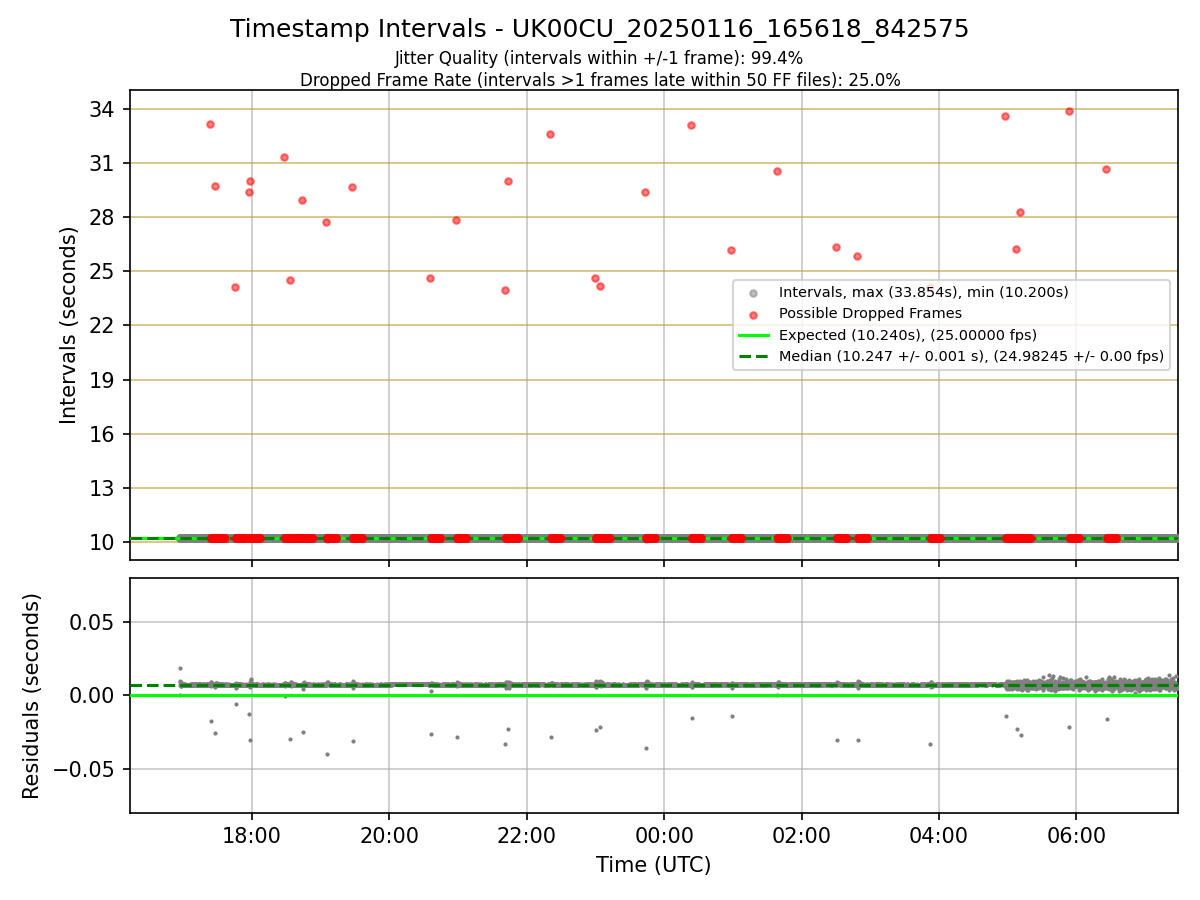
Task: Click the red dropped-frame point near 33 seconds after 00:00
Action: pos(691,125)
